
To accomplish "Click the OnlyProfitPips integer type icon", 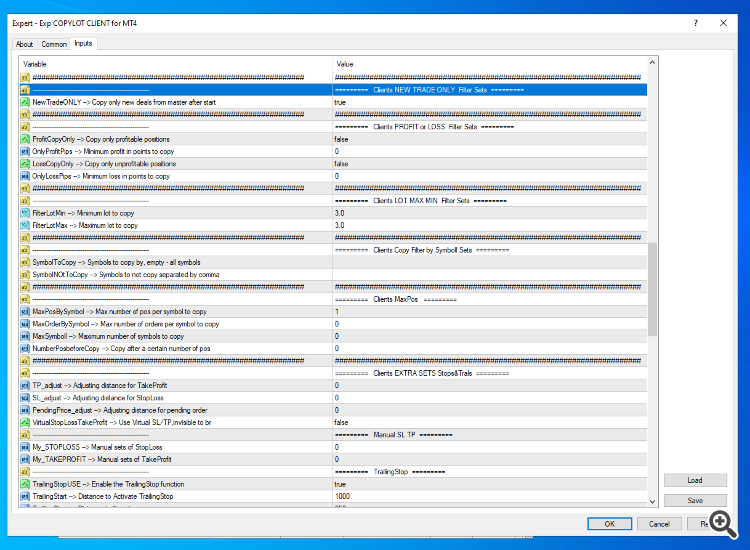I will 25,152.
